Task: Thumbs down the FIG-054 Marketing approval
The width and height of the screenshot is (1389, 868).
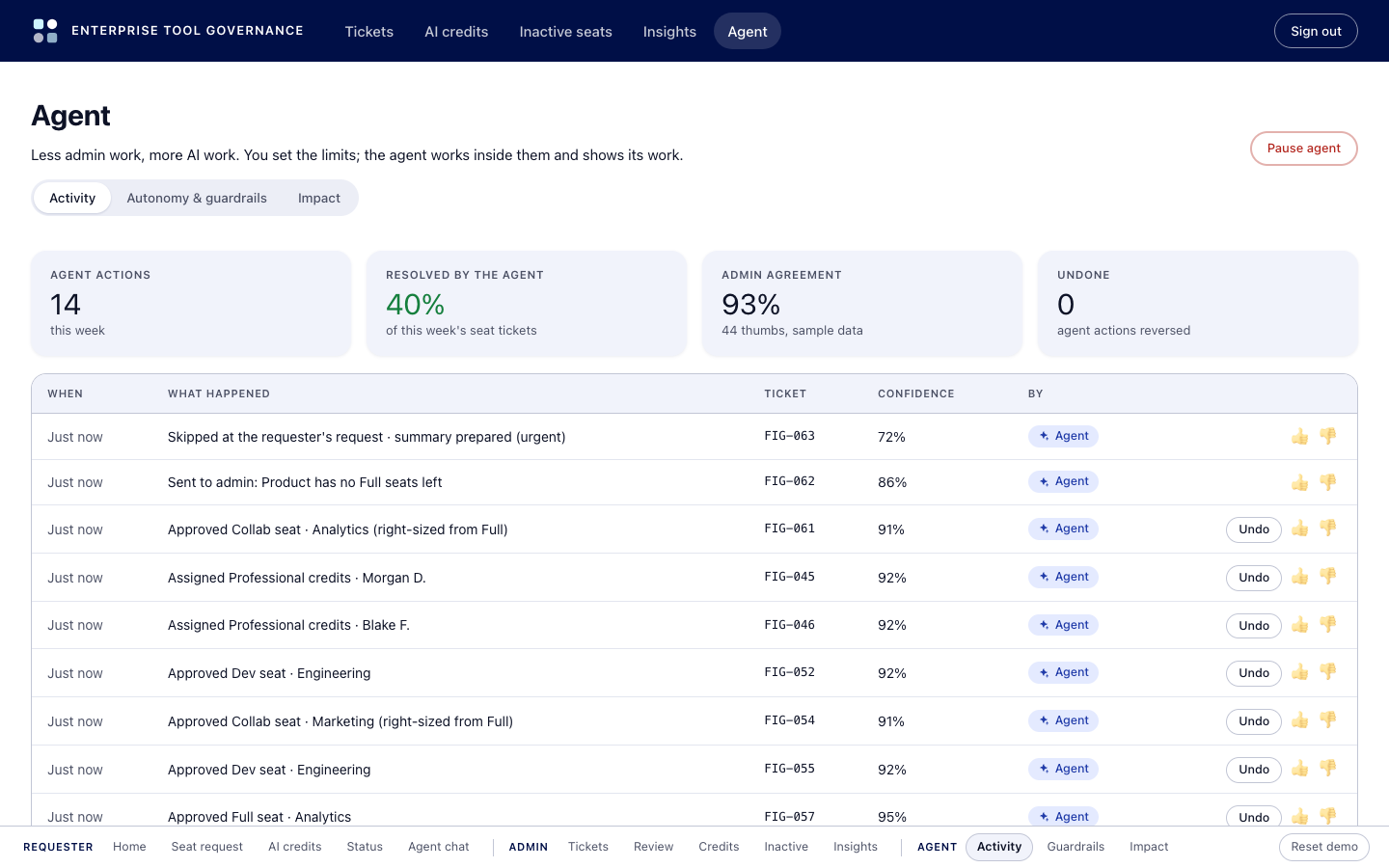Action: [x=1328, y=720]
